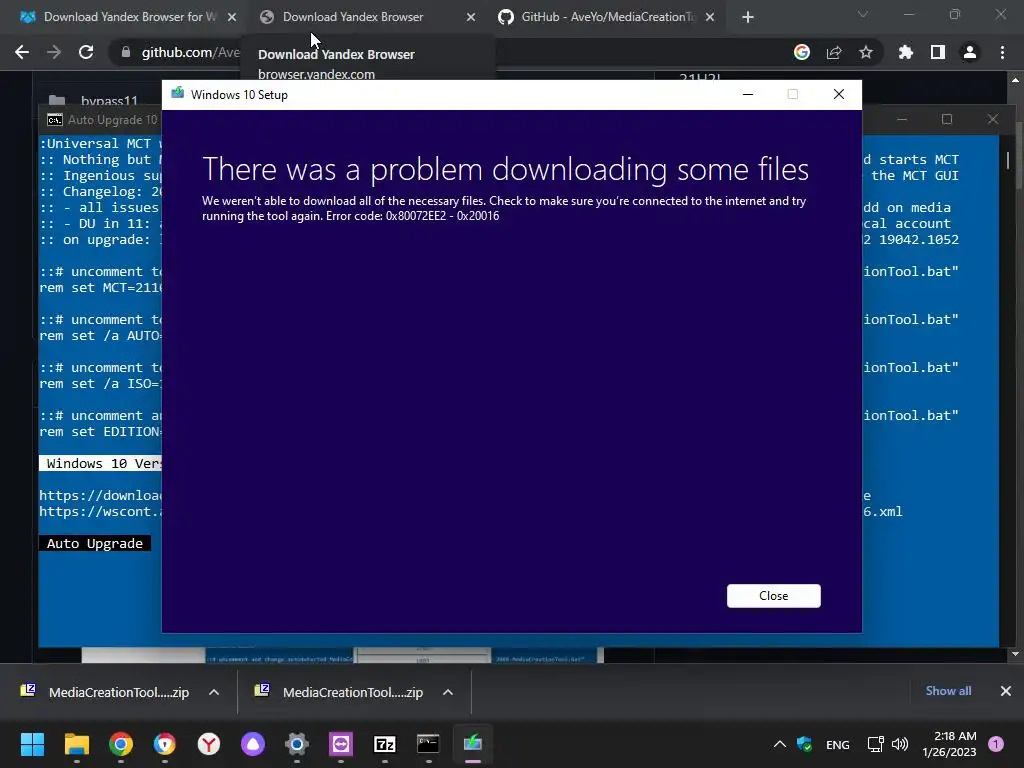Click the bypass11 folder on GitHub page

coord(109,100)
